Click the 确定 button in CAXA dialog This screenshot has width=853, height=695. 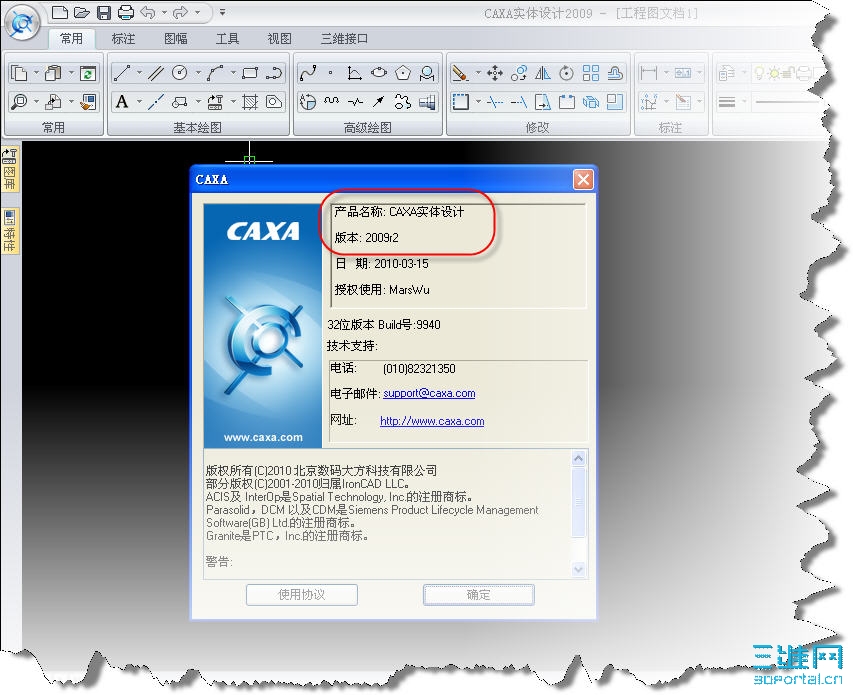[479, 594]
